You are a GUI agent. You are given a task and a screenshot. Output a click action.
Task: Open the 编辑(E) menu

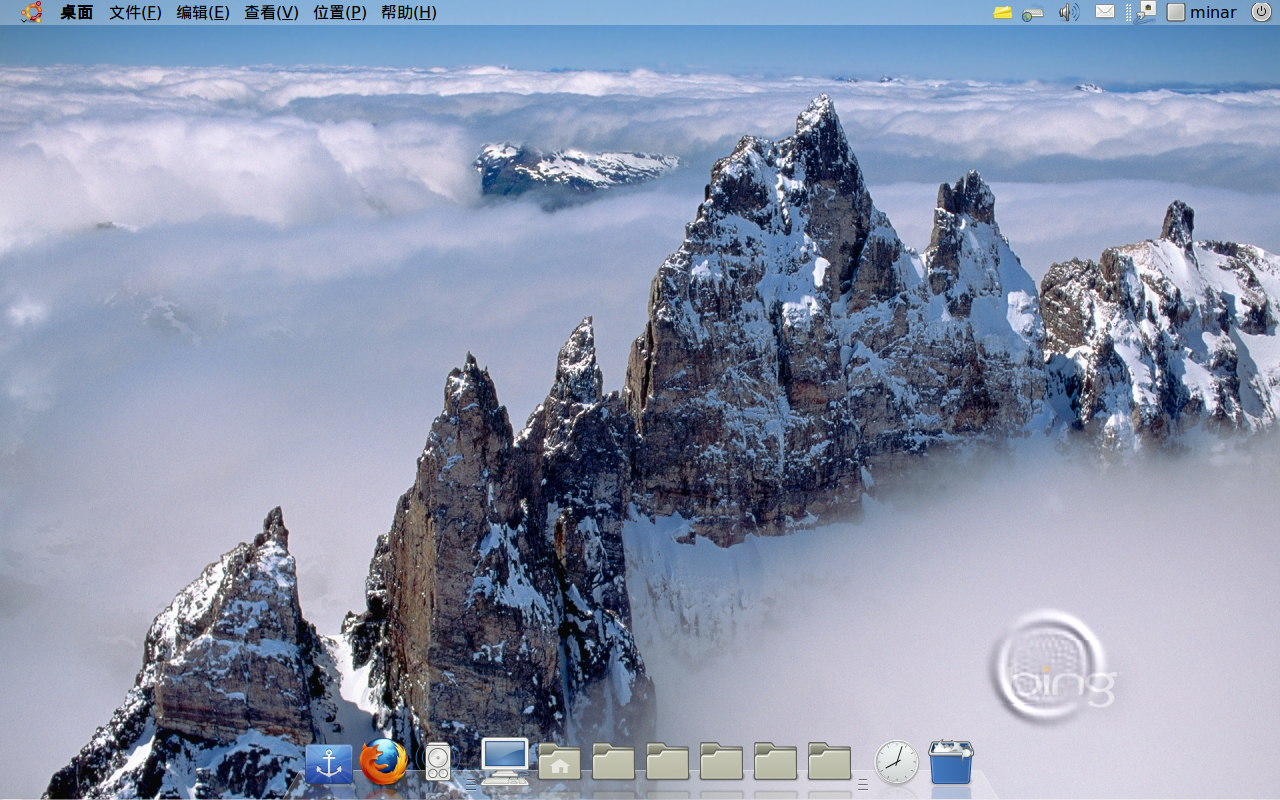203,13
